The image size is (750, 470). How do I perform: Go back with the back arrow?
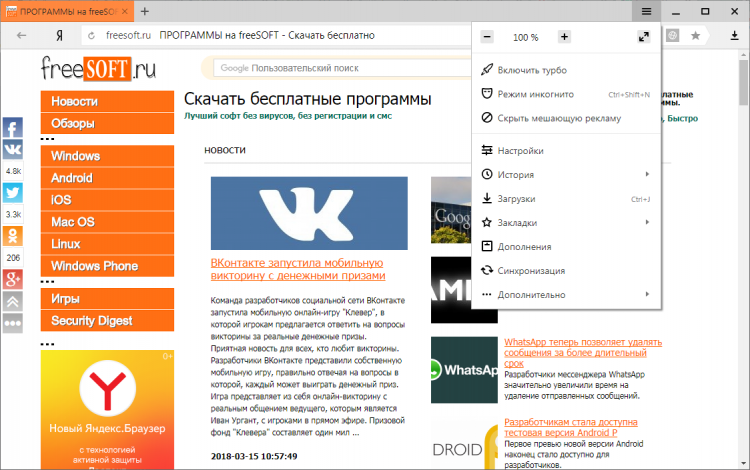click(21, 35)
